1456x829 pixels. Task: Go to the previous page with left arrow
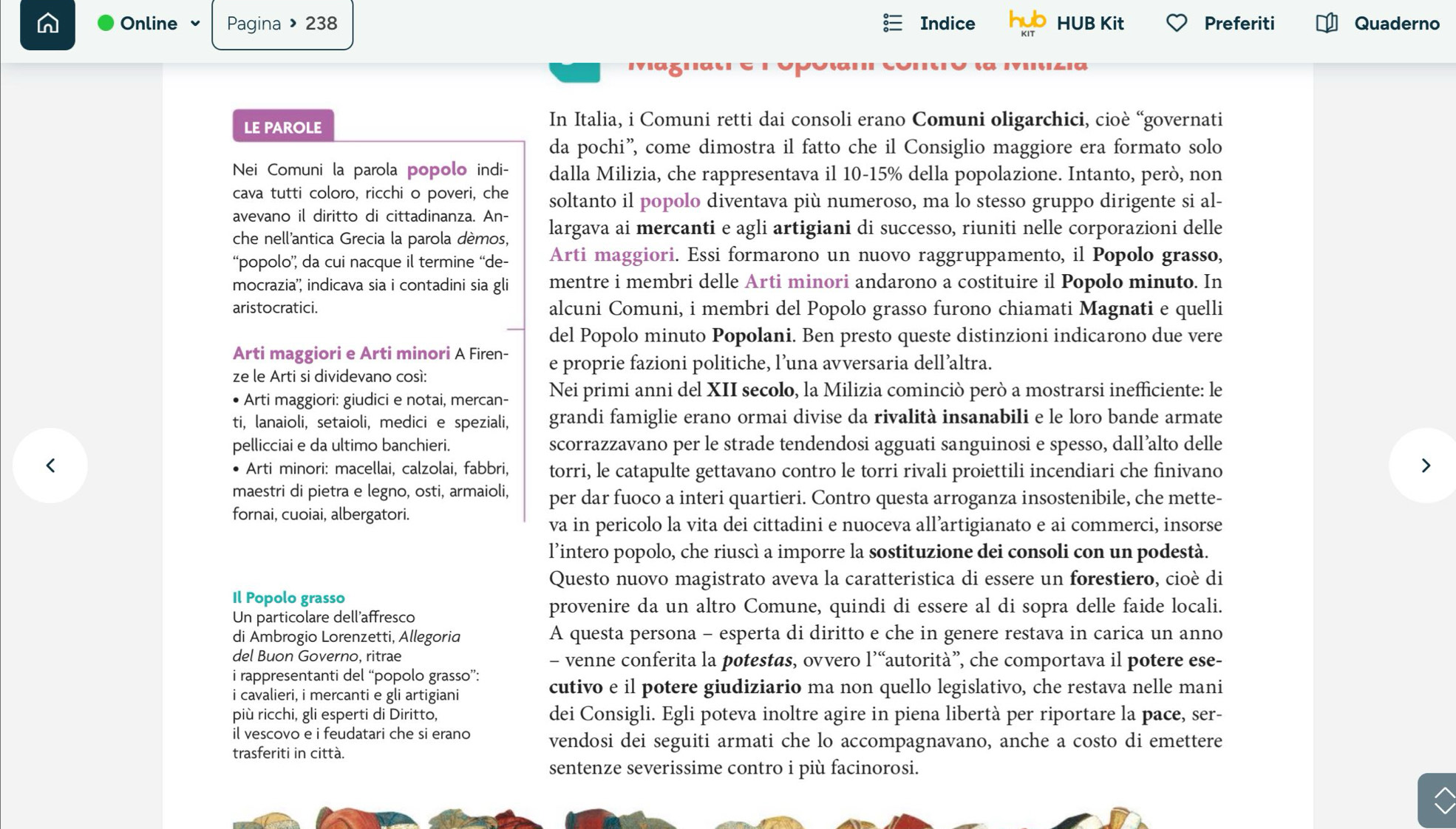point(50,465)
